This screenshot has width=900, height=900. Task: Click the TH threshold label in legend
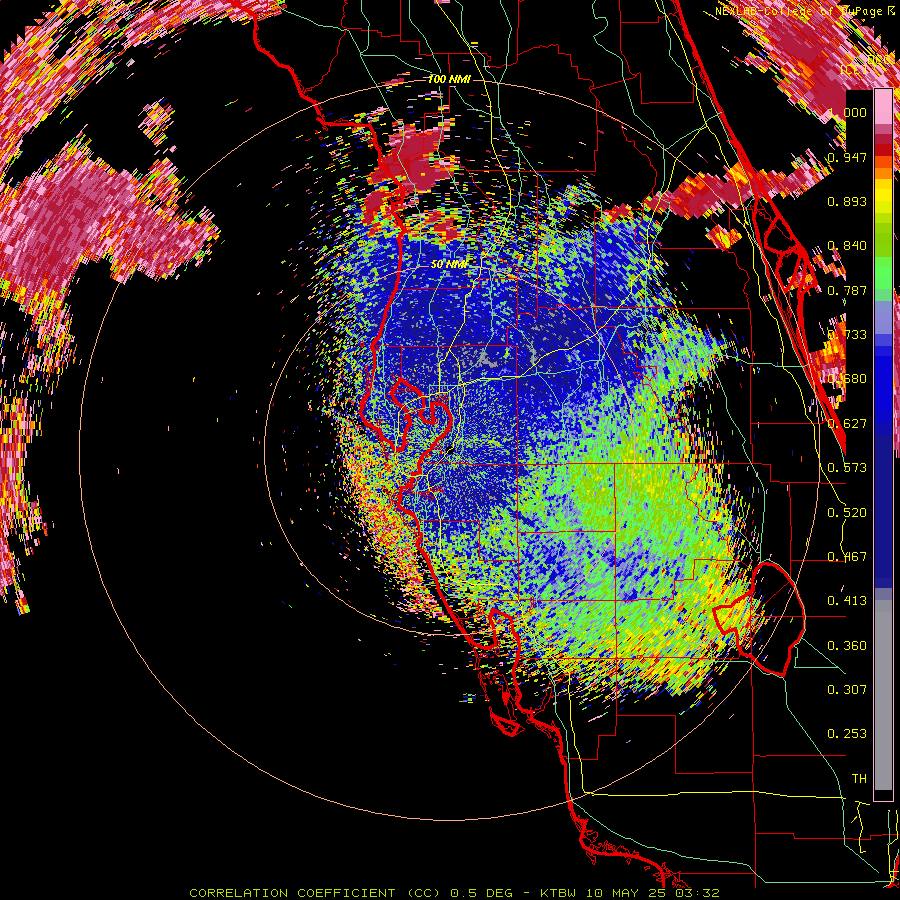pos(859,779)
